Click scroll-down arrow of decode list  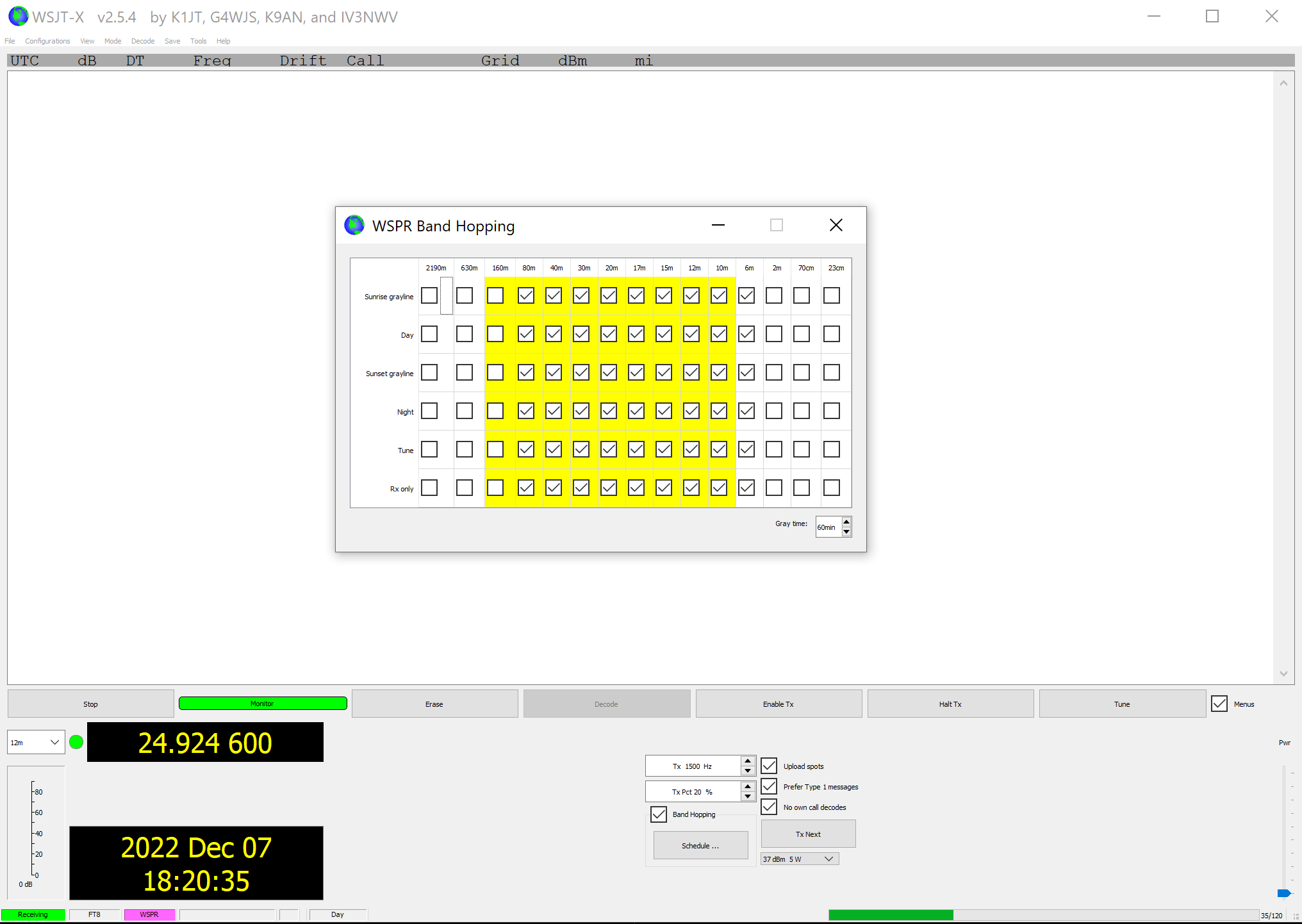pyautogui.click(x=1283, y=673)
